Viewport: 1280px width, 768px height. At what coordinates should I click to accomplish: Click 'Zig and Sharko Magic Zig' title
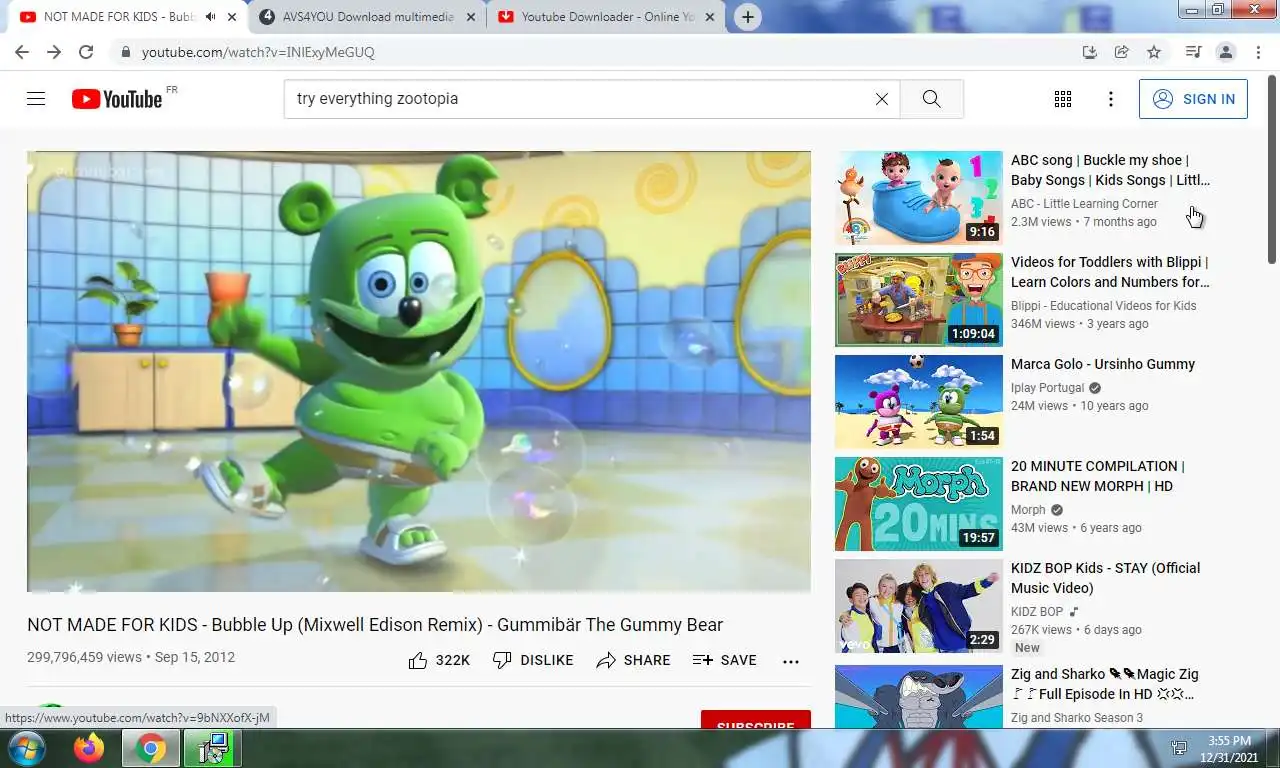(x=1105, y=684)
